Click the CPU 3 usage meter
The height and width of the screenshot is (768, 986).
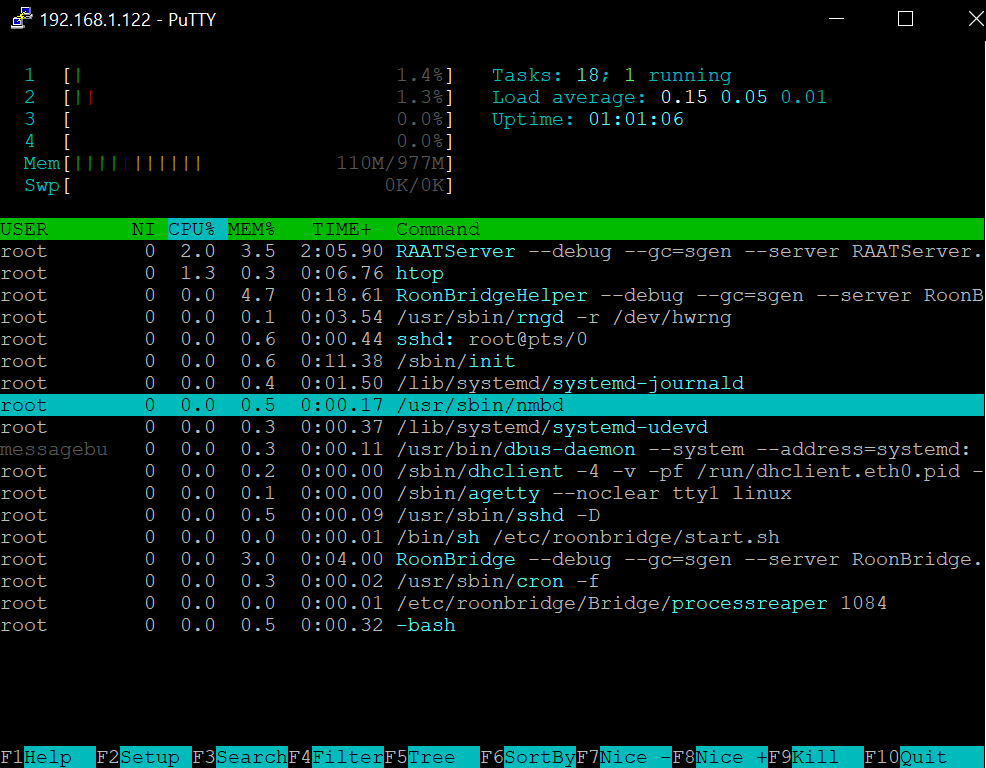238,120
